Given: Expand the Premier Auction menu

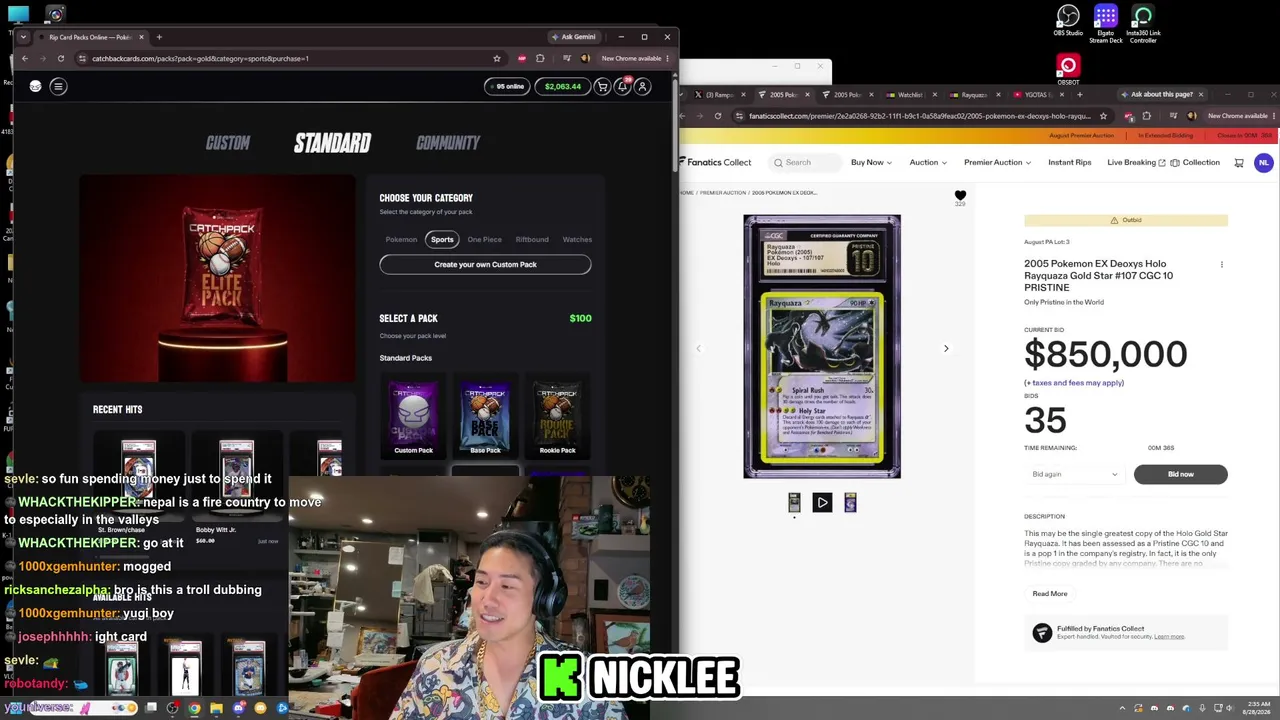Looking at the screenshot, I should [997, 163].
